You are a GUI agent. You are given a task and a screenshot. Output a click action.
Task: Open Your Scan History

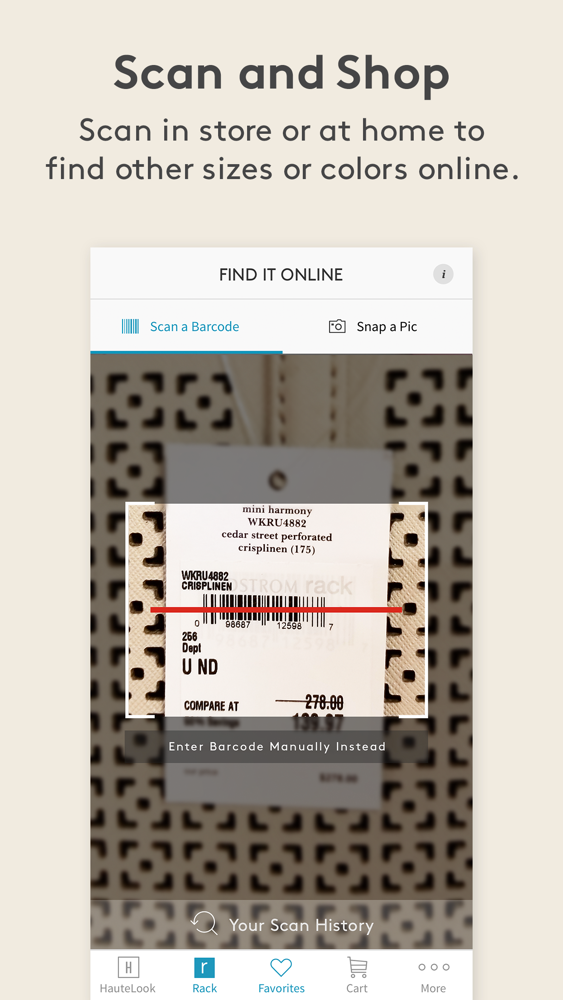[x=282, y=925]
